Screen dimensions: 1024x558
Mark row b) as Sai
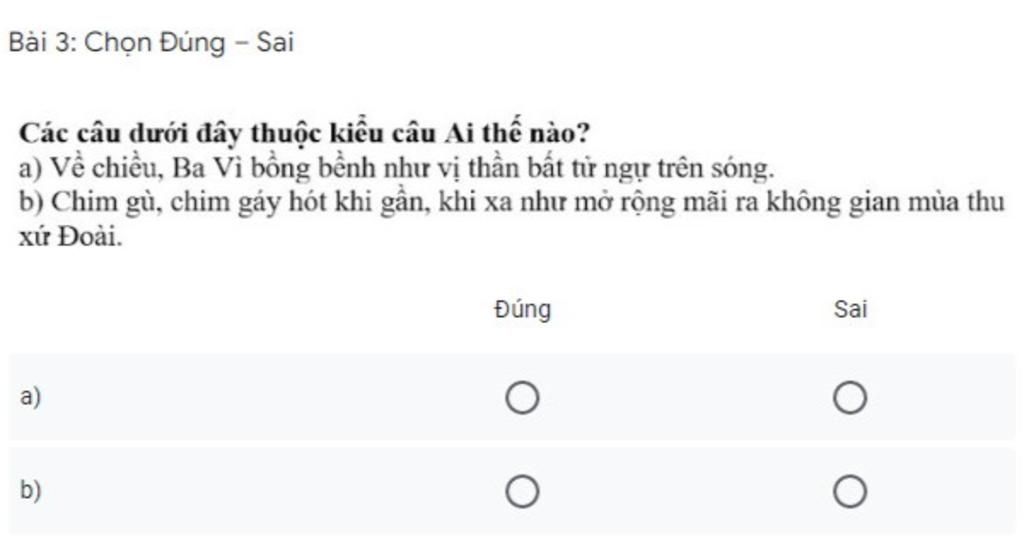[850, 491]
